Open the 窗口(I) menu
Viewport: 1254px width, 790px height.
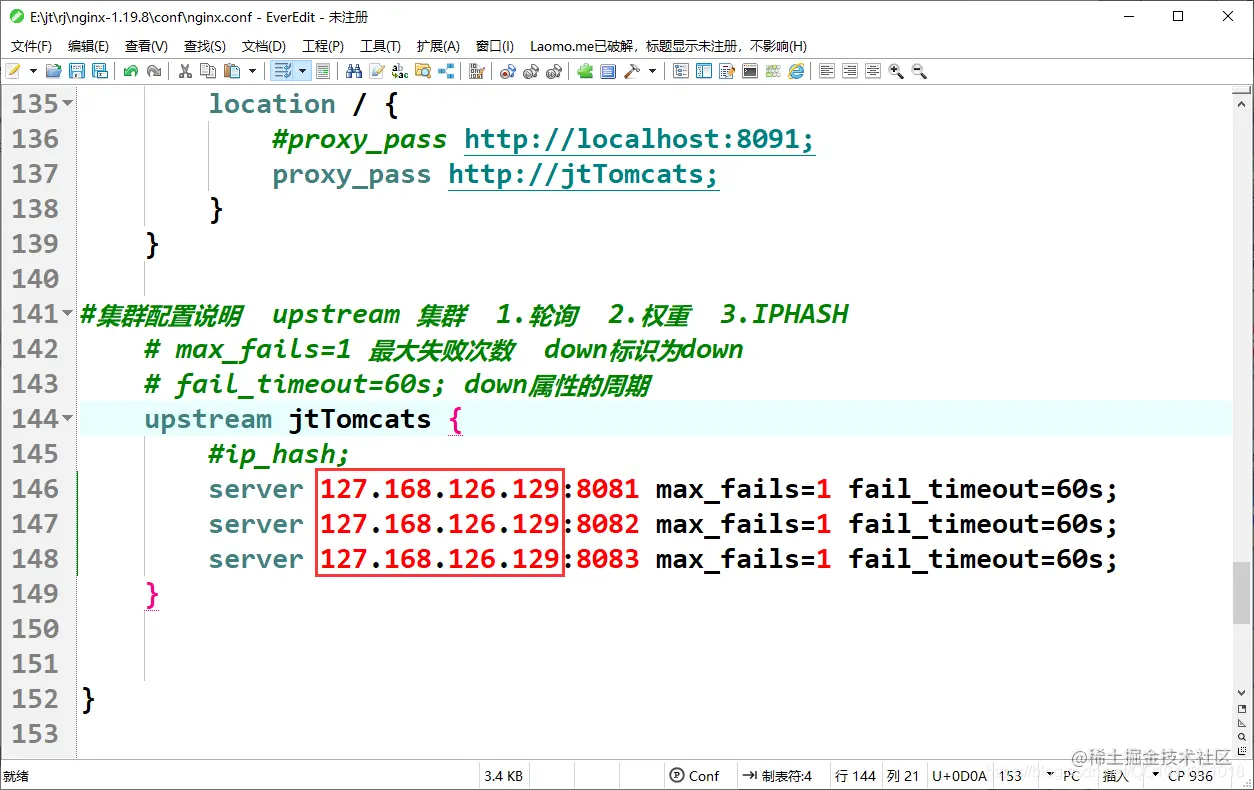[495, 46]
